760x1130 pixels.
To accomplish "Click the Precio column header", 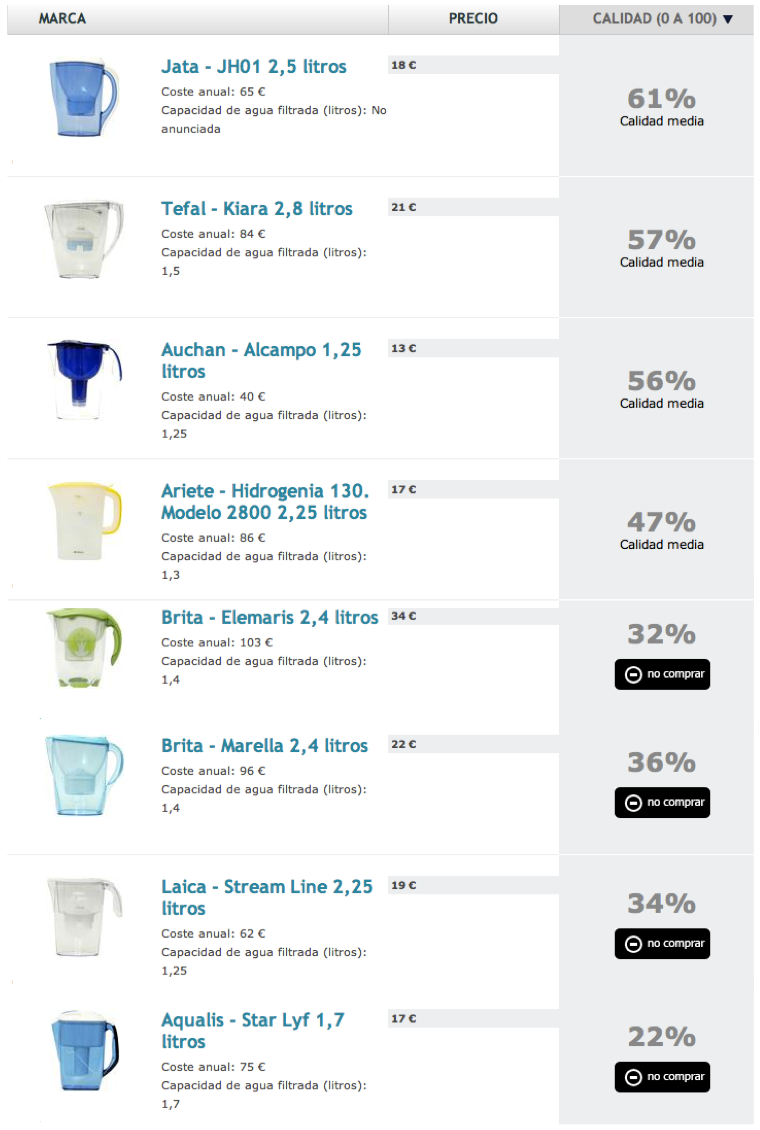I will tap(473, 19).
